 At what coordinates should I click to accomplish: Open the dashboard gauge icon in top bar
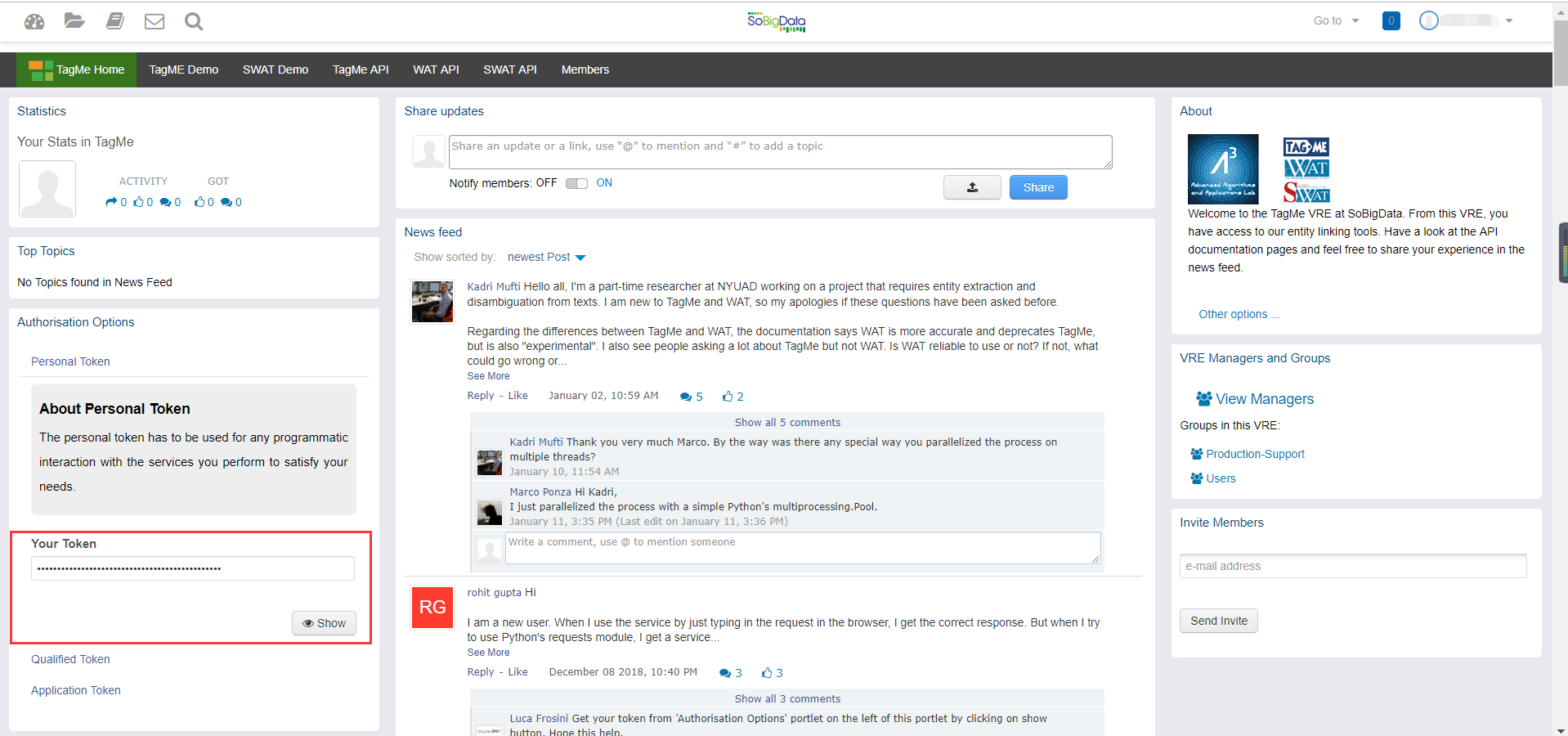point(34,21)
